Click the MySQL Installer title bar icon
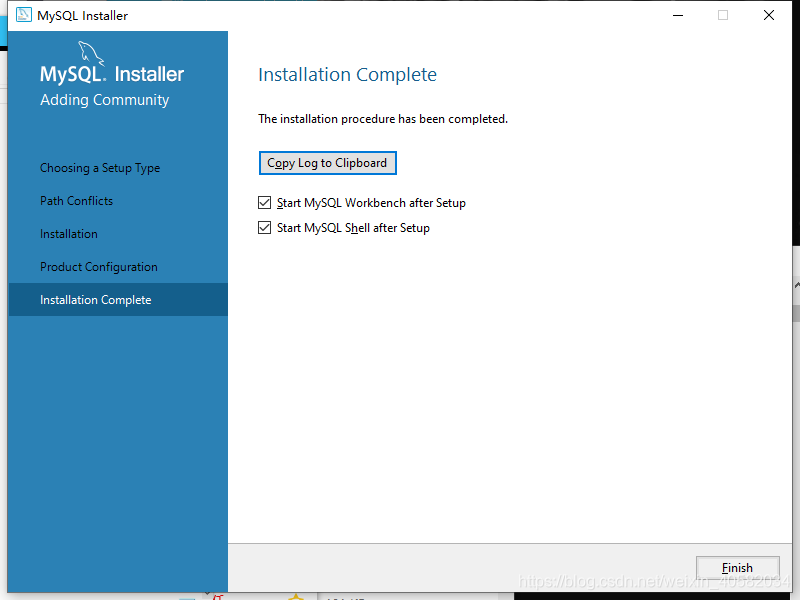 (x=23, y=15)
